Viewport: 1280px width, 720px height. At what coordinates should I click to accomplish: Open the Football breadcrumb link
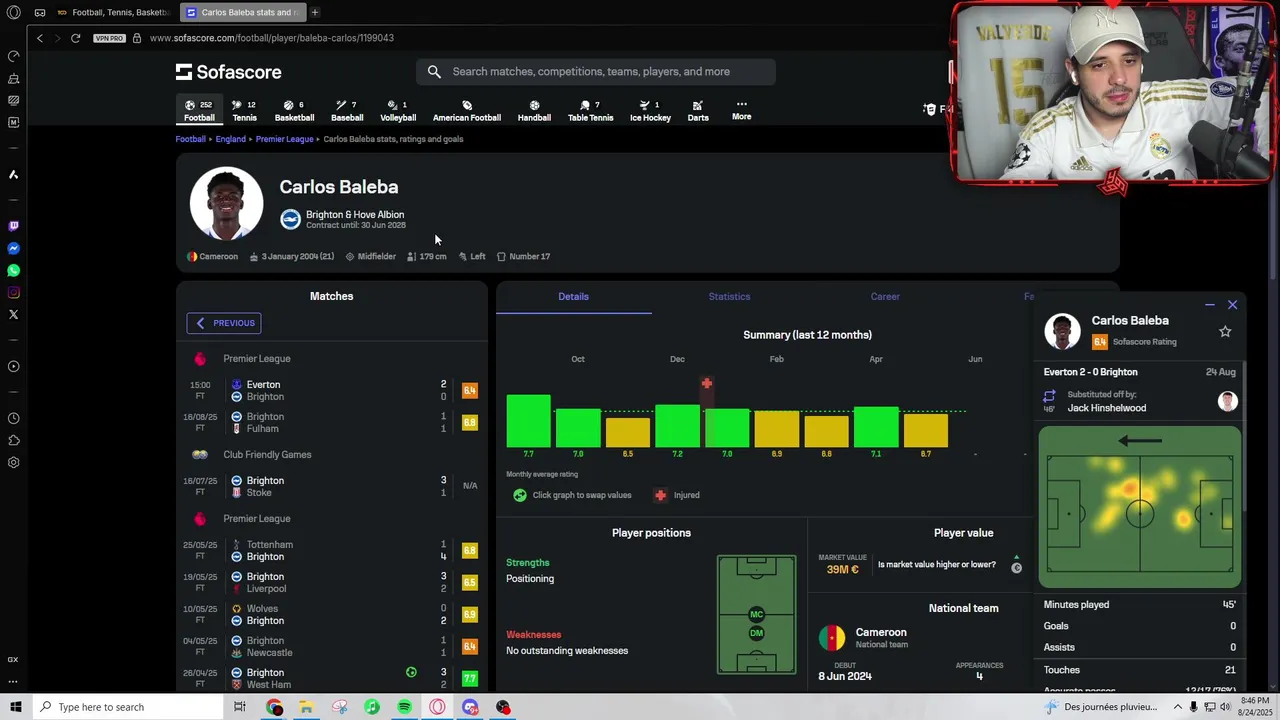pyautogui.click(x=190, y=139)
